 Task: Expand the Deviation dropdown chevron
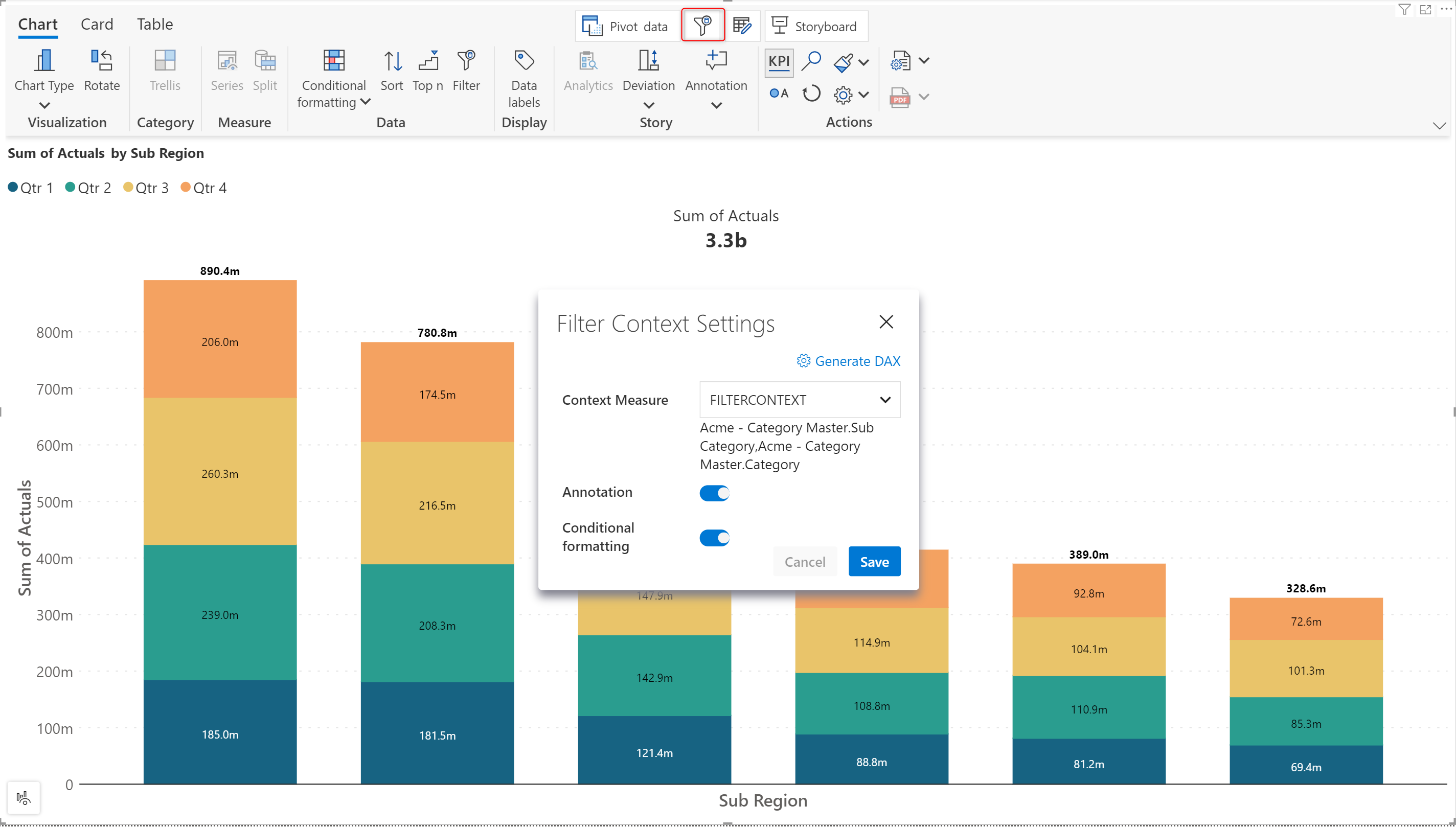click(648, 105)
